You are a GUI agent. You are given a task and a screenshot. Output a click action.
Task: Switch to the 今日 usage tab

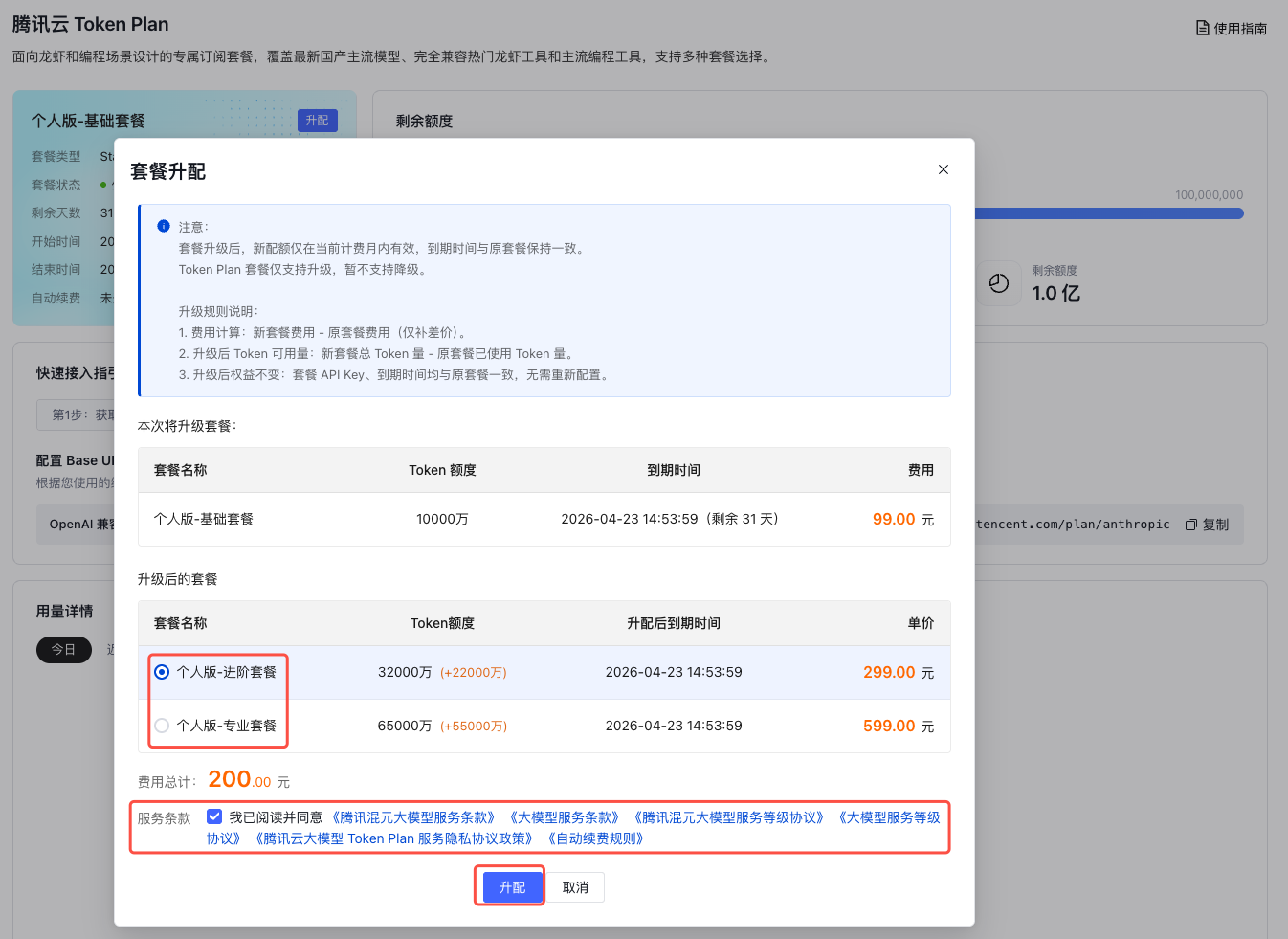tap(64, 650)
